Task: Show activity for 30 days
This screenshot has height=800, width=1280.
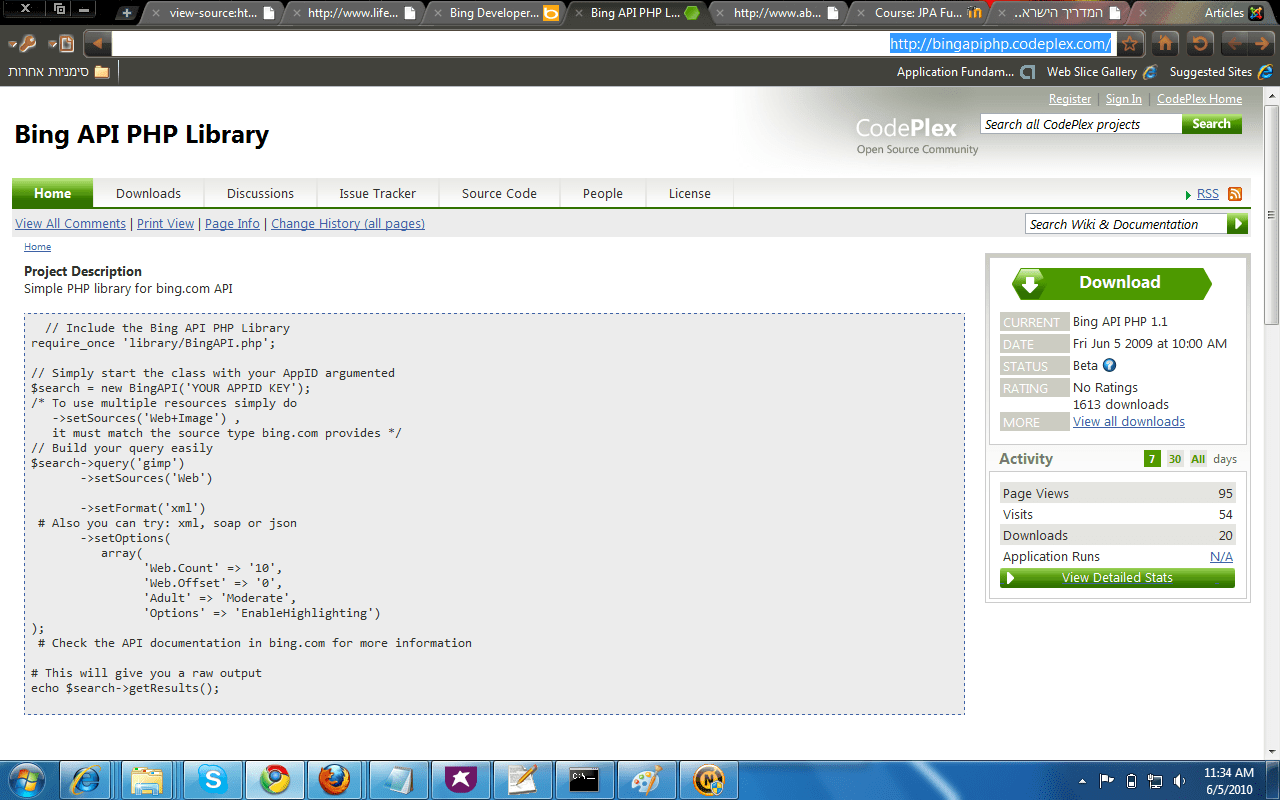Action: click(1175, 459)
